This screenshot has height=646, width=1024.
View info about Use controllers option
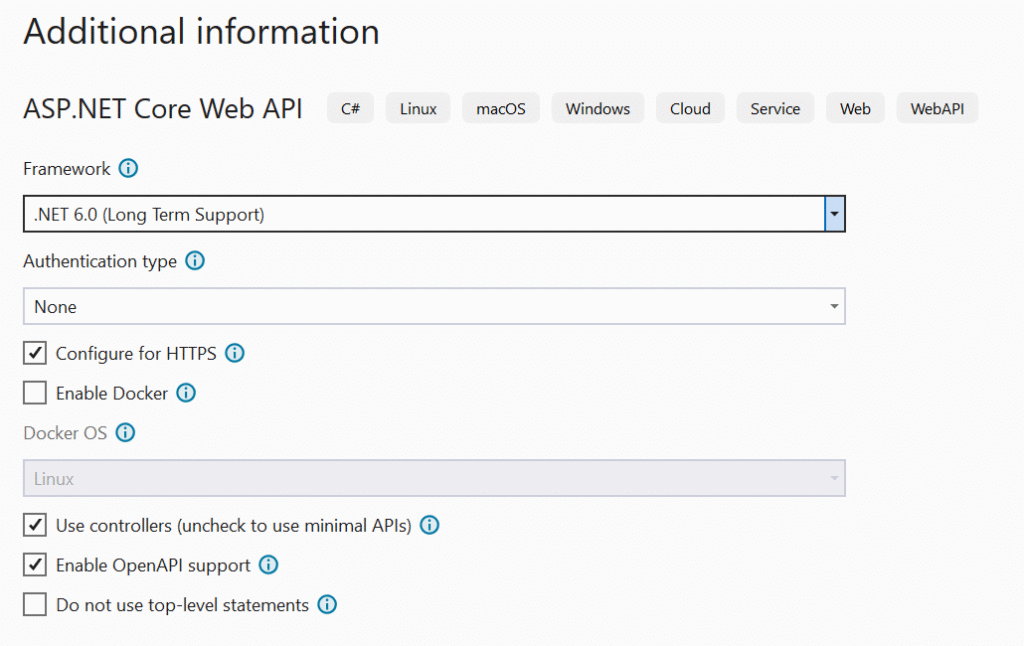[430, 525]
